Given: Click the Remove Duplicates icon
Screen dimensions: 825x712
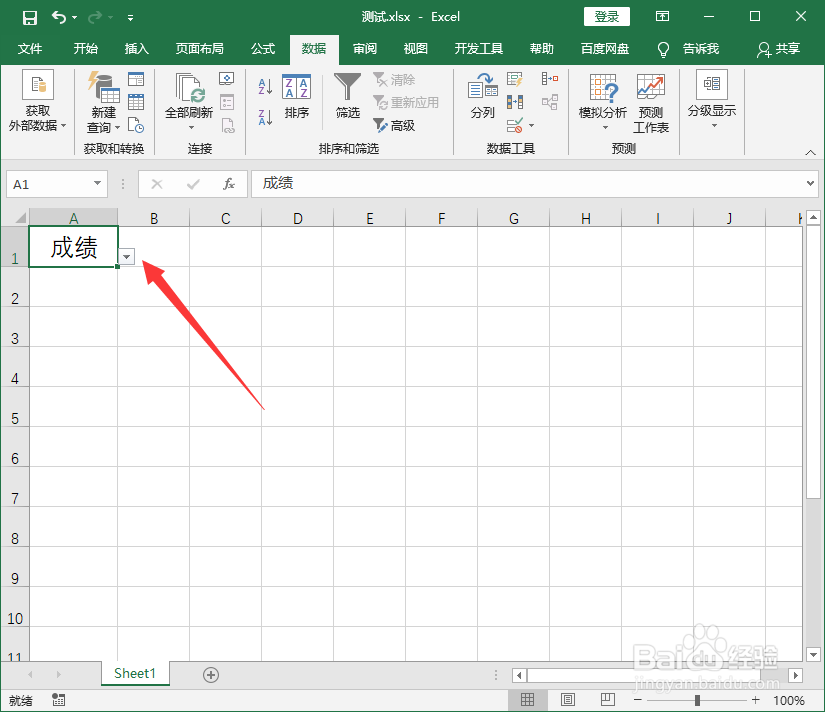Looking at the screenshot, I should pyautogui.click(x=515, y=102).
